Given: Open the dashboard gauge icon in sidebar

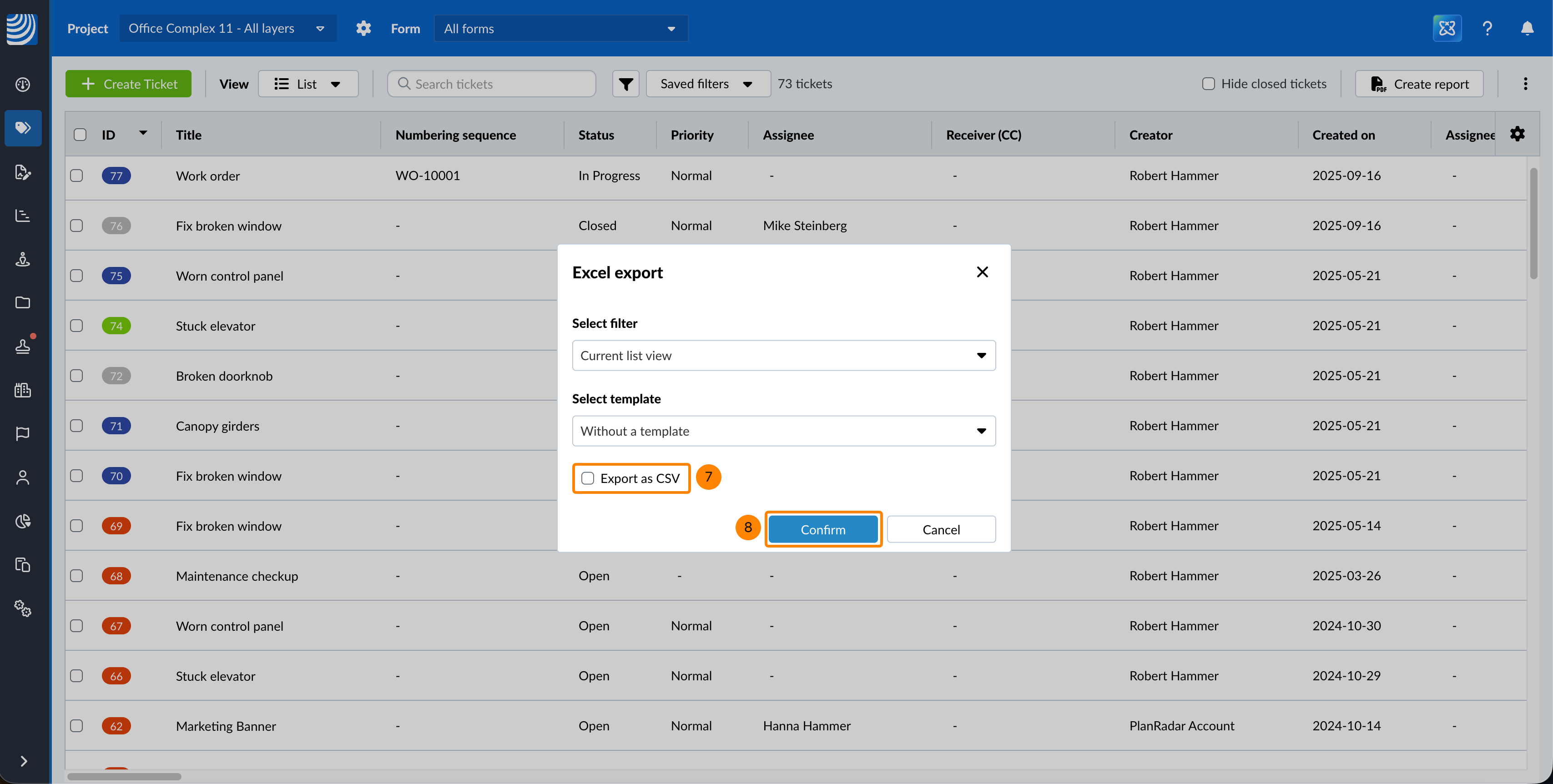Looking at the screenshot, I should point(23,85).
